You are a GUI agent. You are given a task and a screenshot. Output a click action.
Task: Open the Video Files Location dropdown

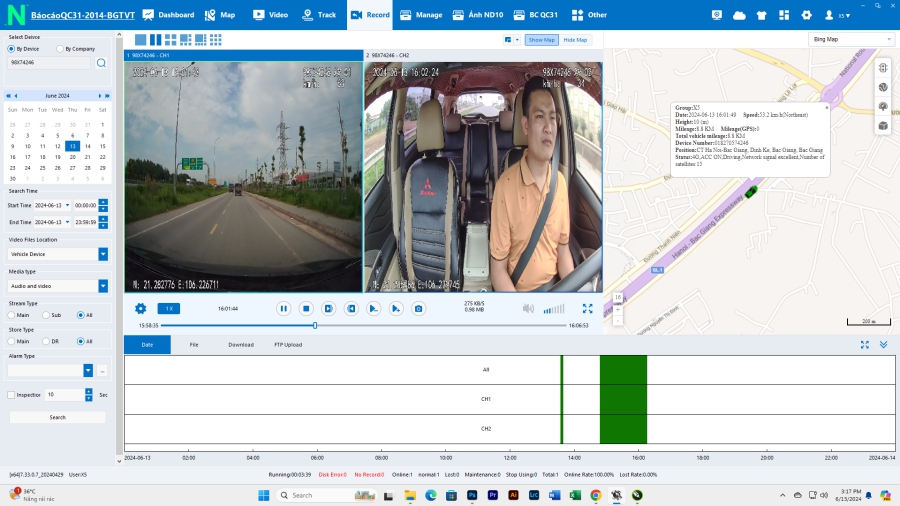tap(103, 254)
